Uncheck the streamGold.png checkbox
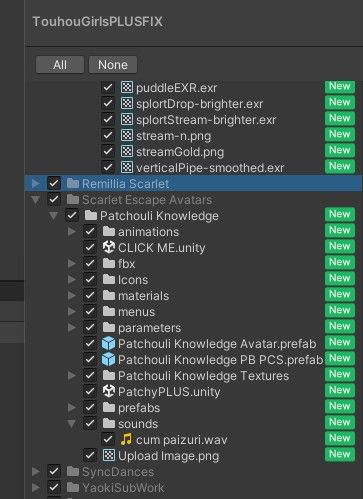Image resolution: width=363 pixels, height=499 pixels. click(x=108, y=152)
